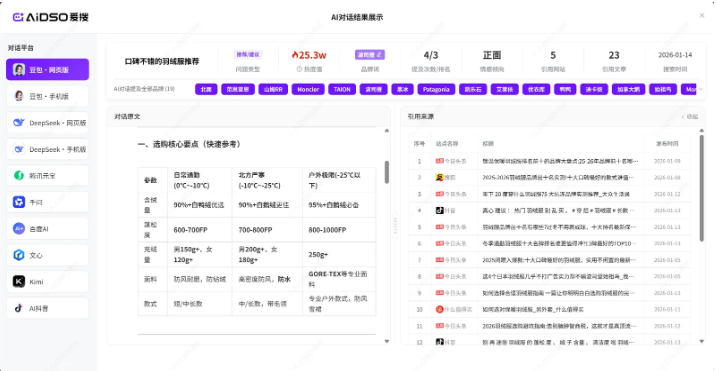Click the down arrow of source list scrollbar
Screen dimensions: 717x371
(x=702, y=341)
